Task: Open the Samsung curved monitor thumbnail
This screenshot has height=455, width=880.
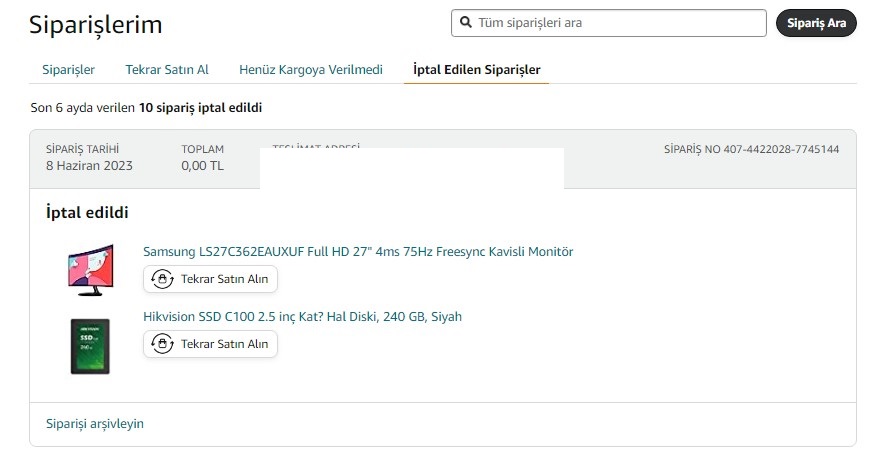Action: pyautogui.click(x=90, y=270)
